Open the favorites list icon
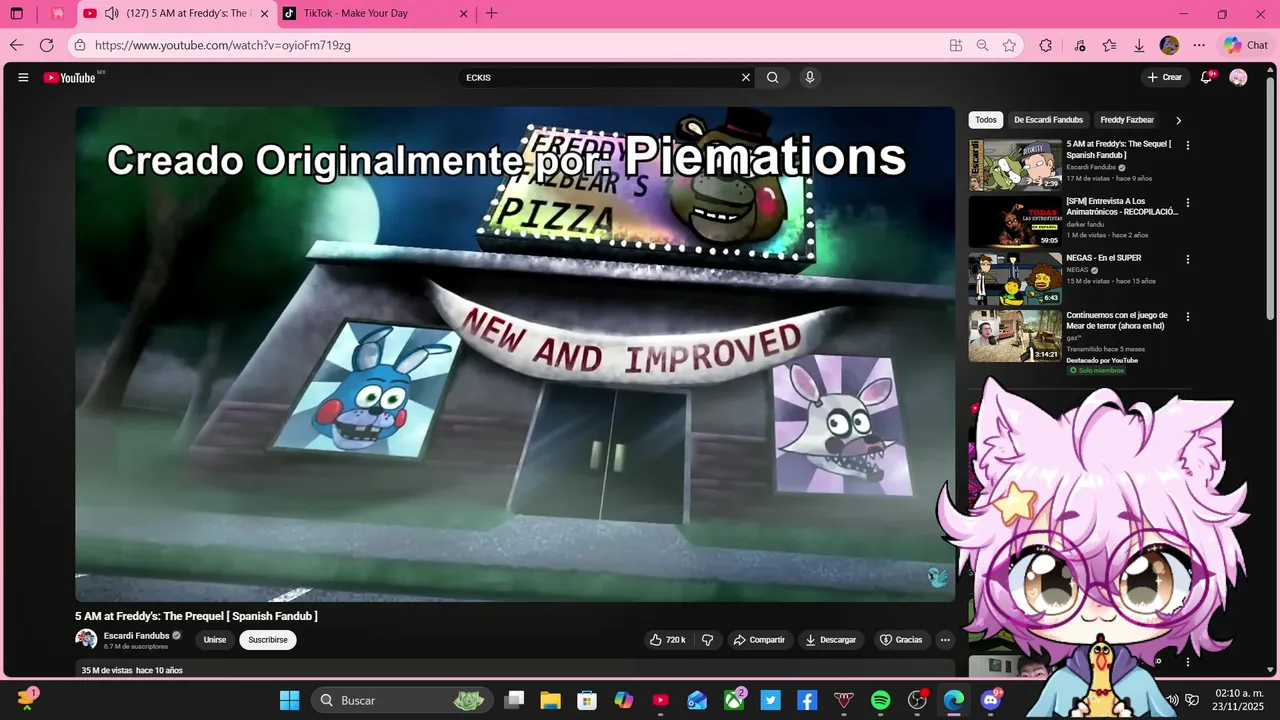 pyautogui.click(x=1110, y=45)
